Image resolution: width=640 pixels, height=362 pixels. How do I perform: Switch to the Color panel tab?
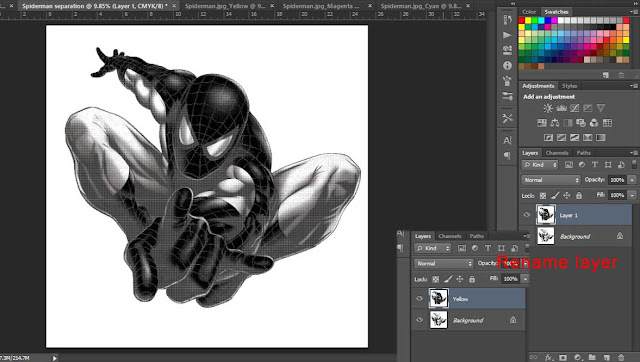coord(529,12)
